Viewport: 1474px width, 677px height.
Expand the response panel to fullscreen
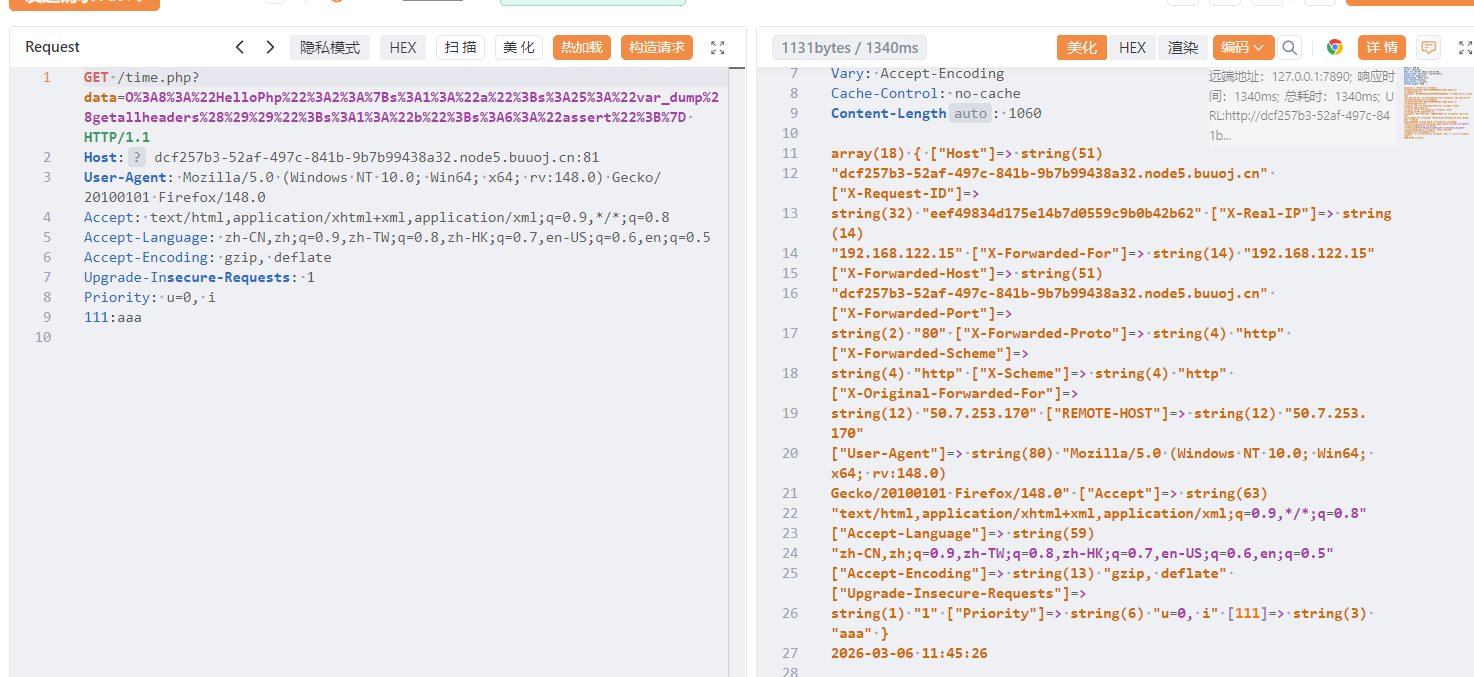click(x=1465, y=47)
